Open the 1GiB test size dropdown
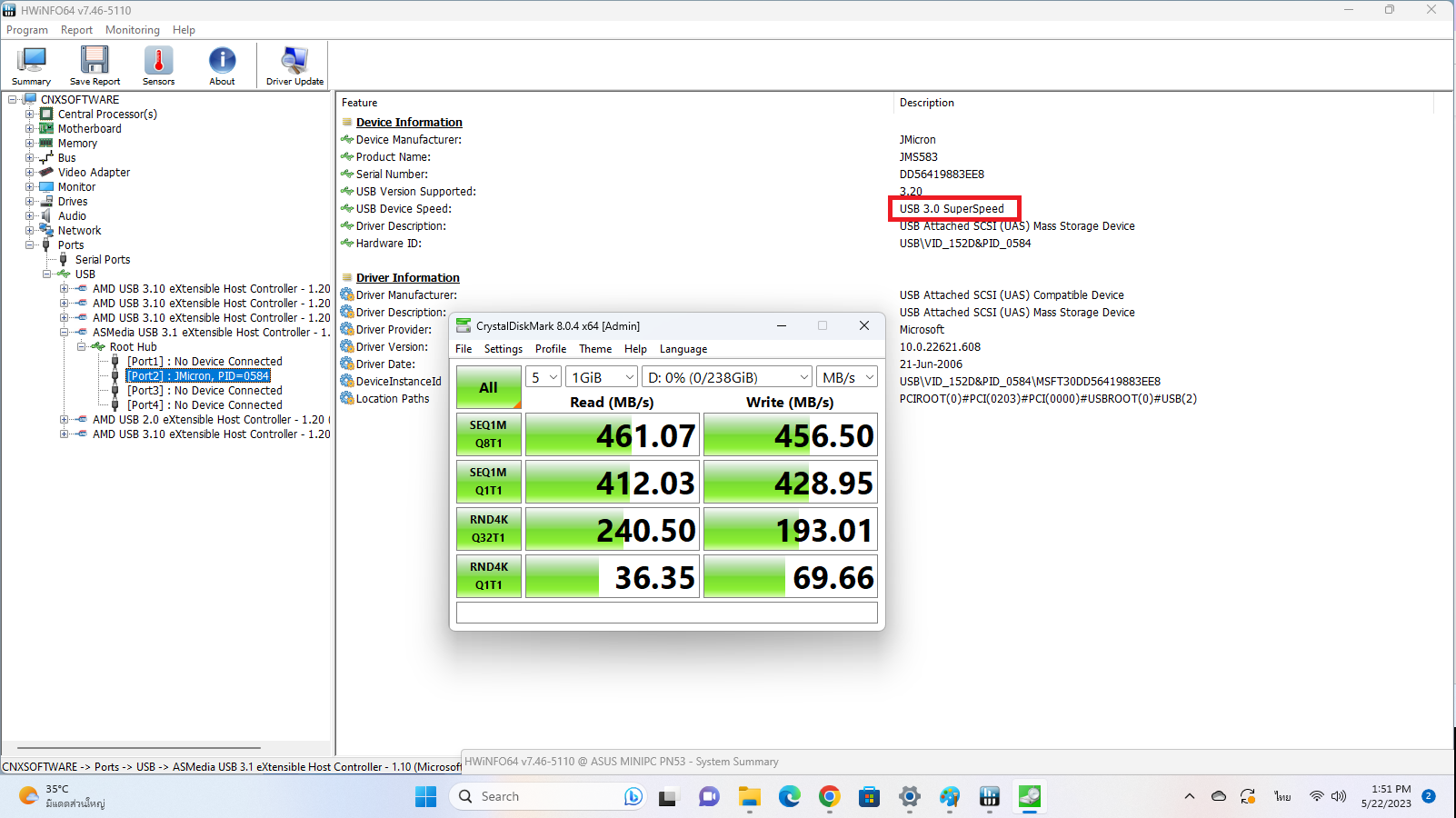This screenshot has height=818, width=1456. 602,377
